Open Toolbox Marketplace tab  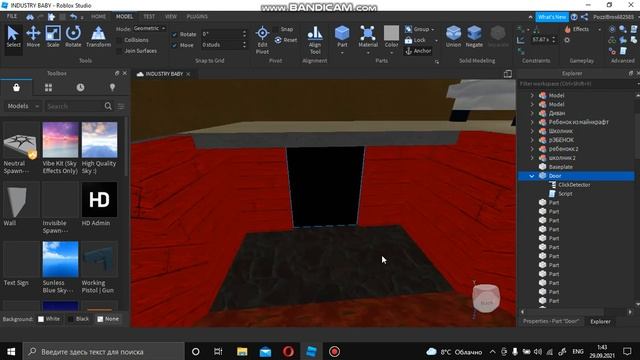[16, 87]
